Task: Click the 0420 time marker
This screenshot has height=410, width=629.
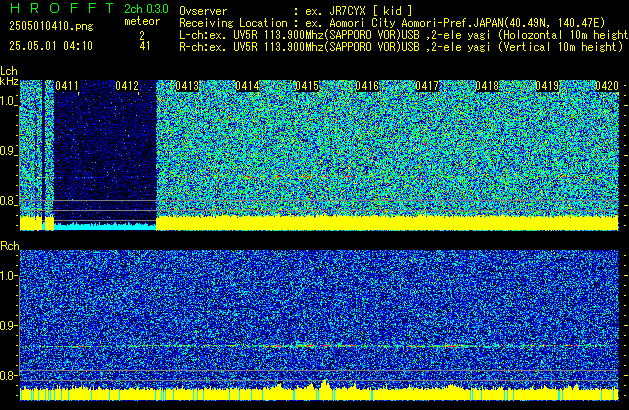Action: [x=607, y=86]
